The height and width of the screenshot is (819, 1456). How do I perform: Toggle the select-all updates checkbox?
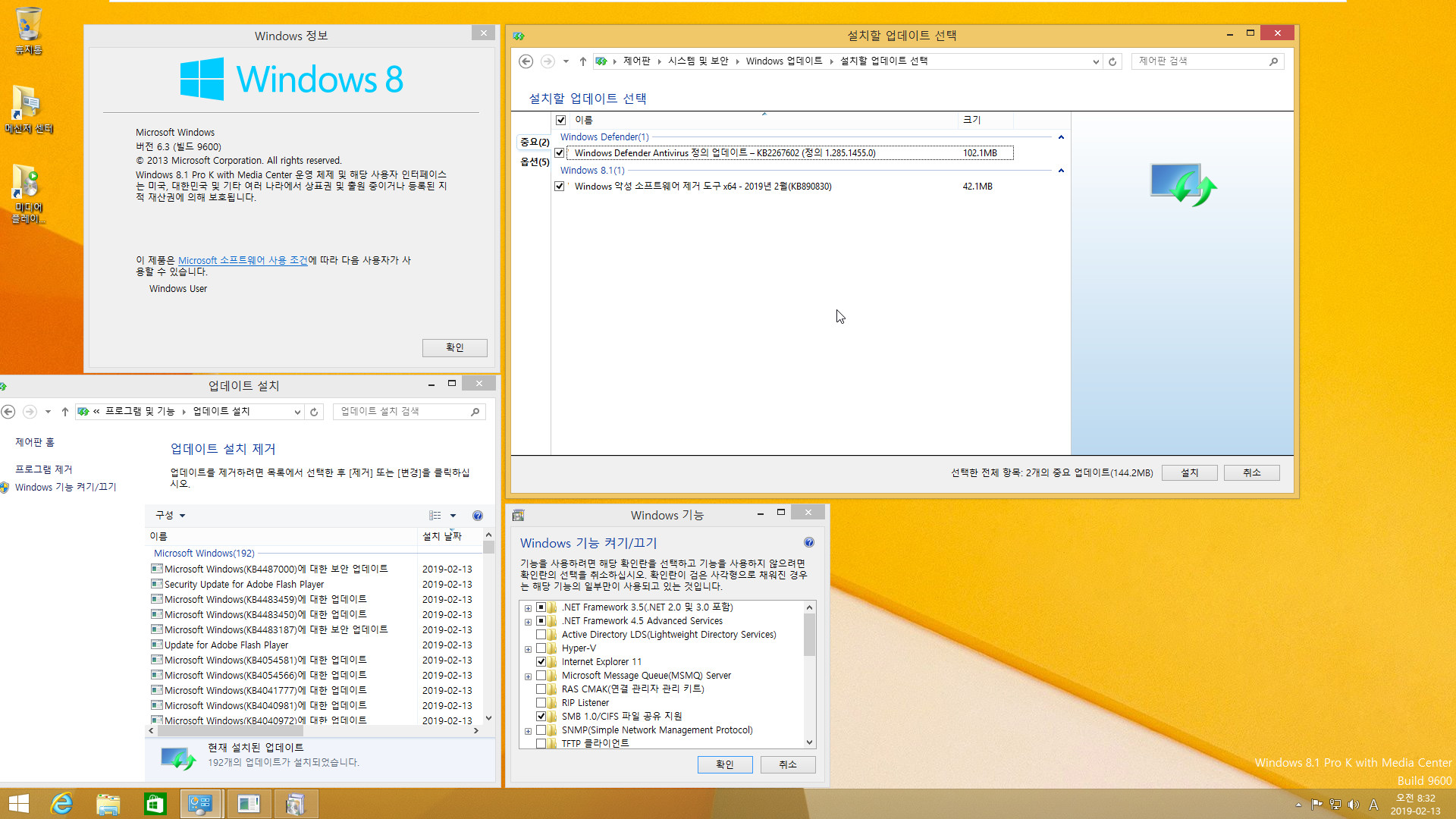click(561, 120)
